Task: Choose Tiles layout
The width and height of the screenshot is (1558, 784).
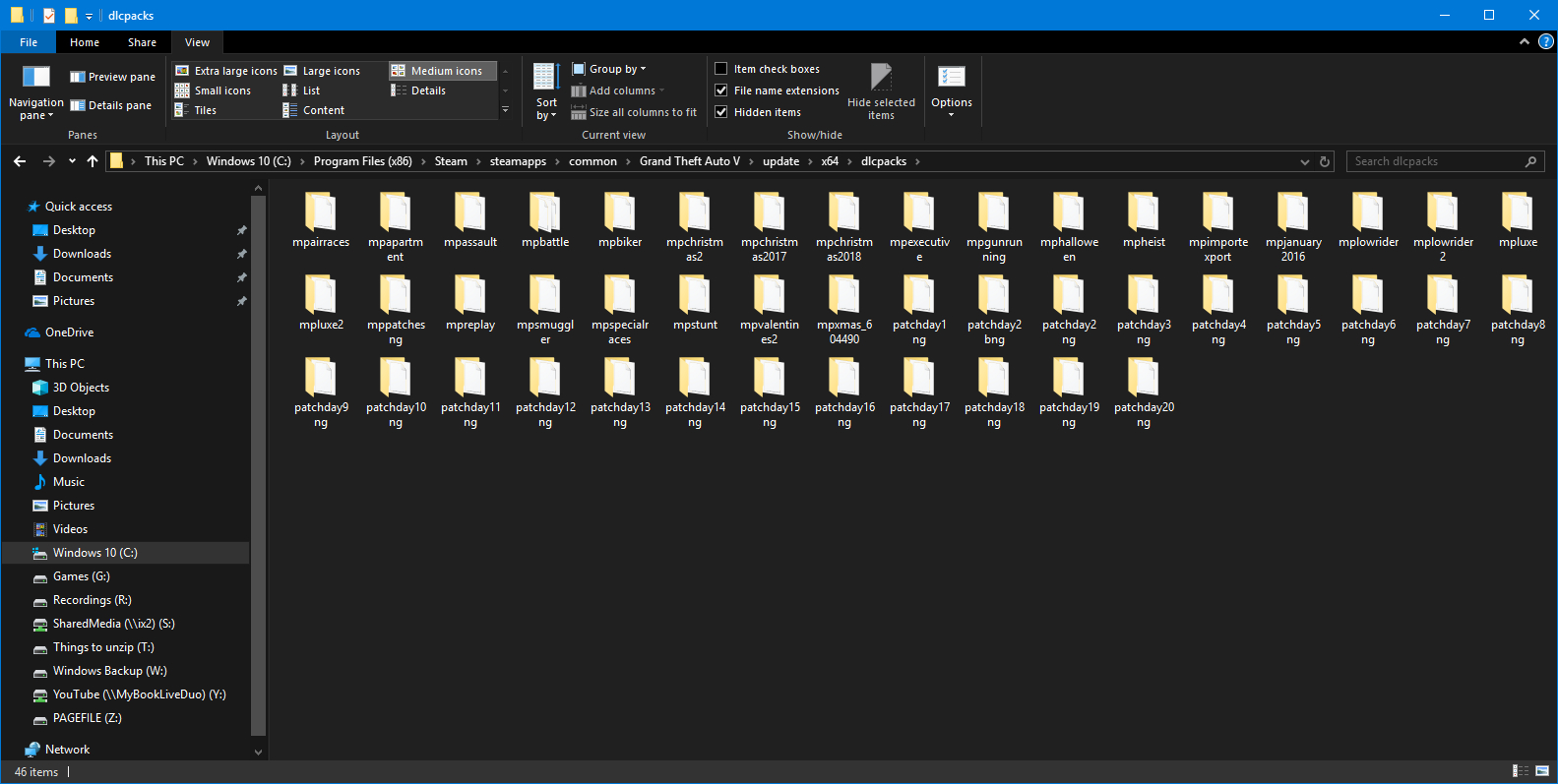Action: pyautogui.click(x=195, y=110)
